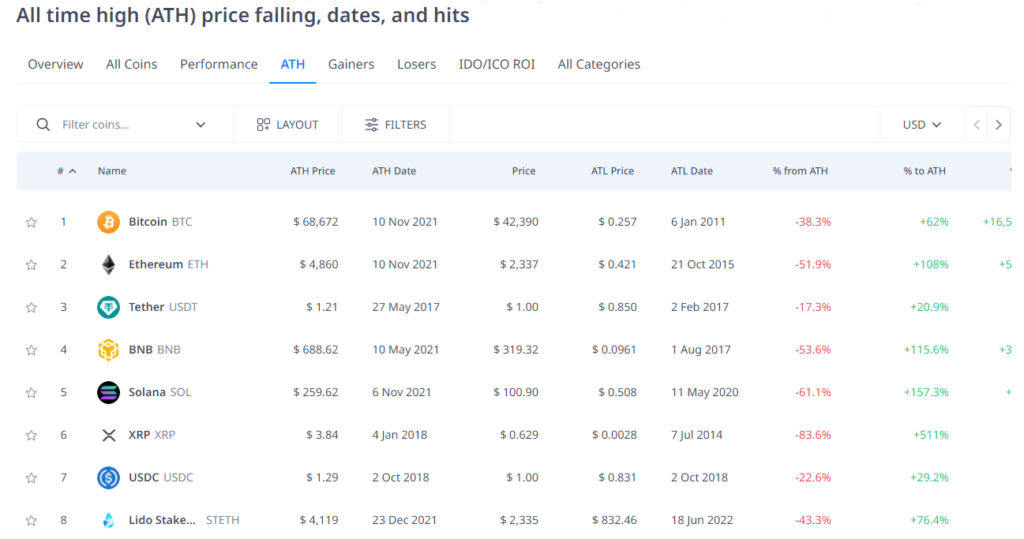
Task: Toggle the XRP favorite star
Action: coord(31,435)
